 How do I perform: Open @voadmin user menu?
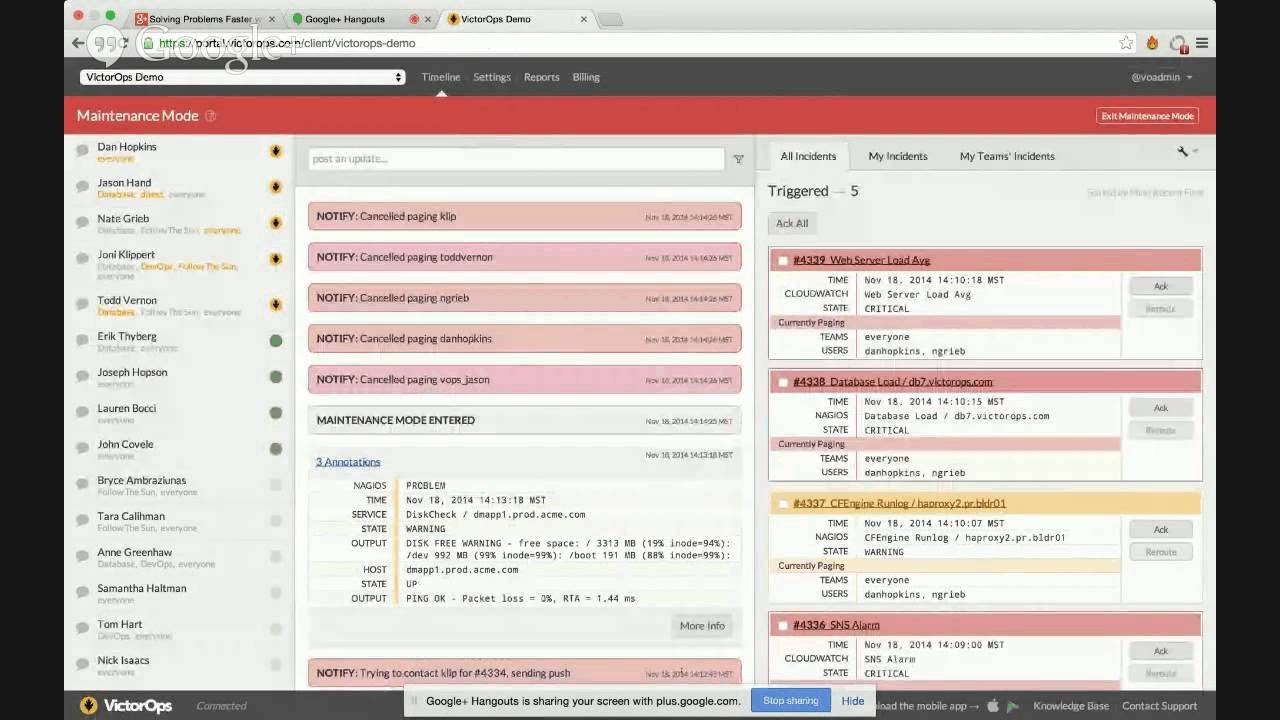(x=1161, y=77)
